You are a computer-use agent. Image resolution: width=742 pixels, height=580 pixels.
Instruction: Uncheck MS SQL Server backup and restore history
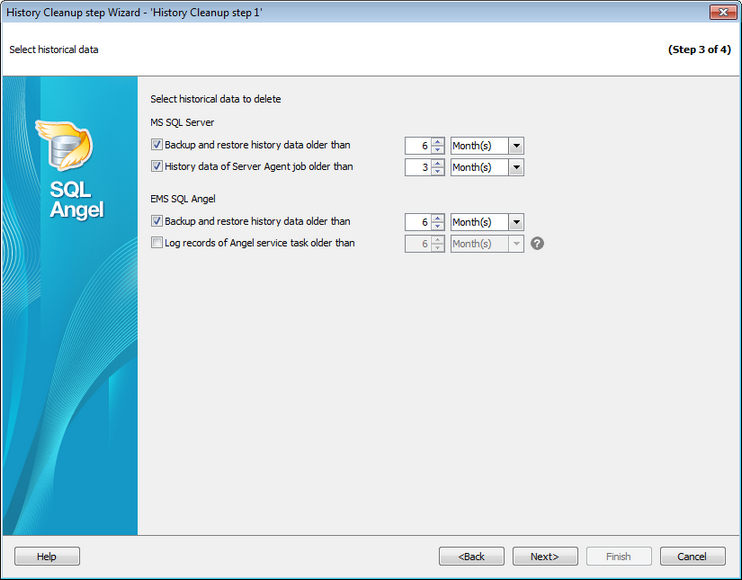157,144
